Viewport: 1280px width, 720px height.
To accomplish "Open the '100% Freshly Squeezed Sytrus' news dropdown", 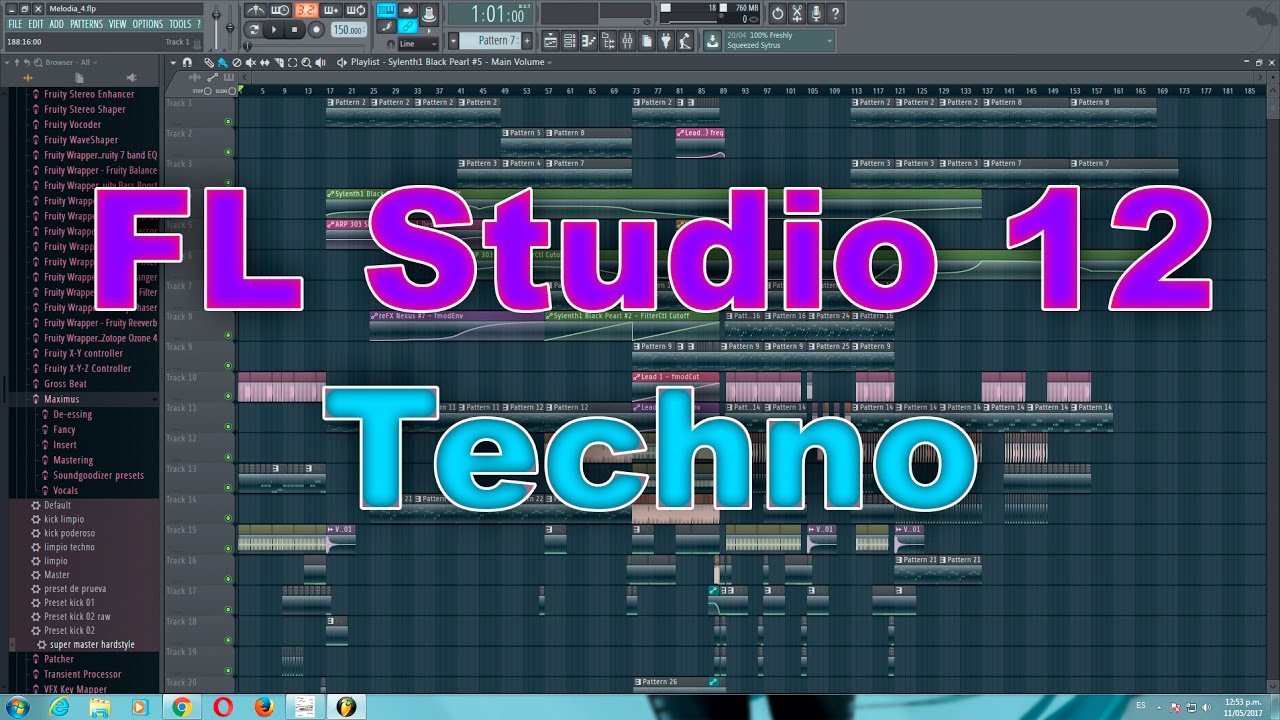I will pyautogui.click(x=780, y=41).
